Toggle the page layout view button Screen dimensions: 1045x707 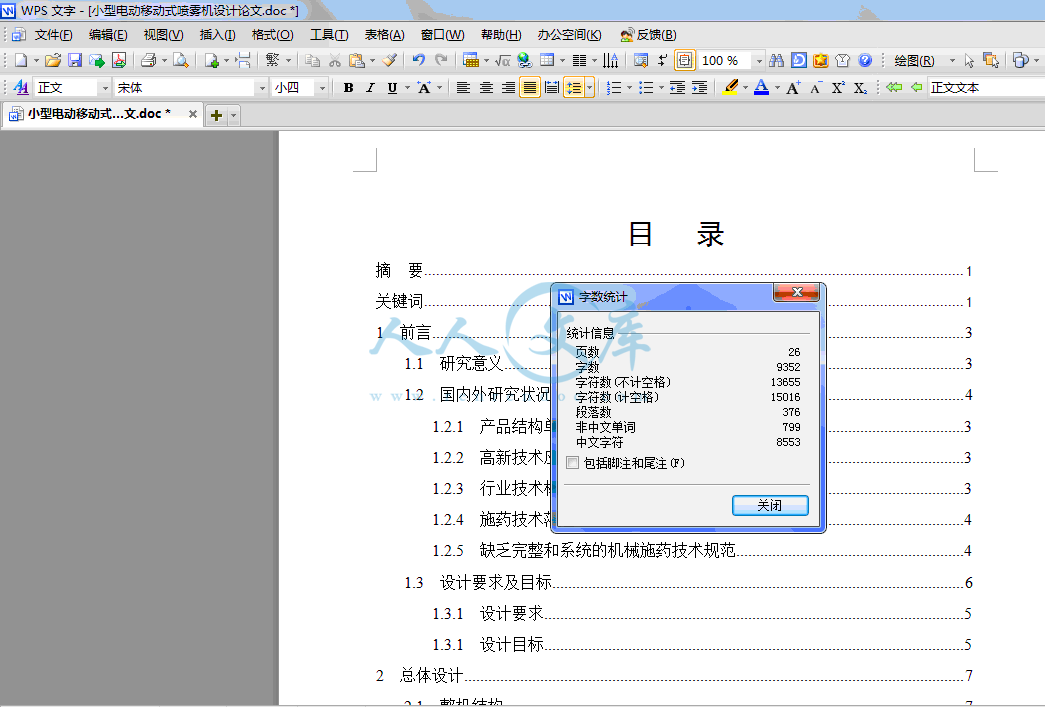coord(684,61)
